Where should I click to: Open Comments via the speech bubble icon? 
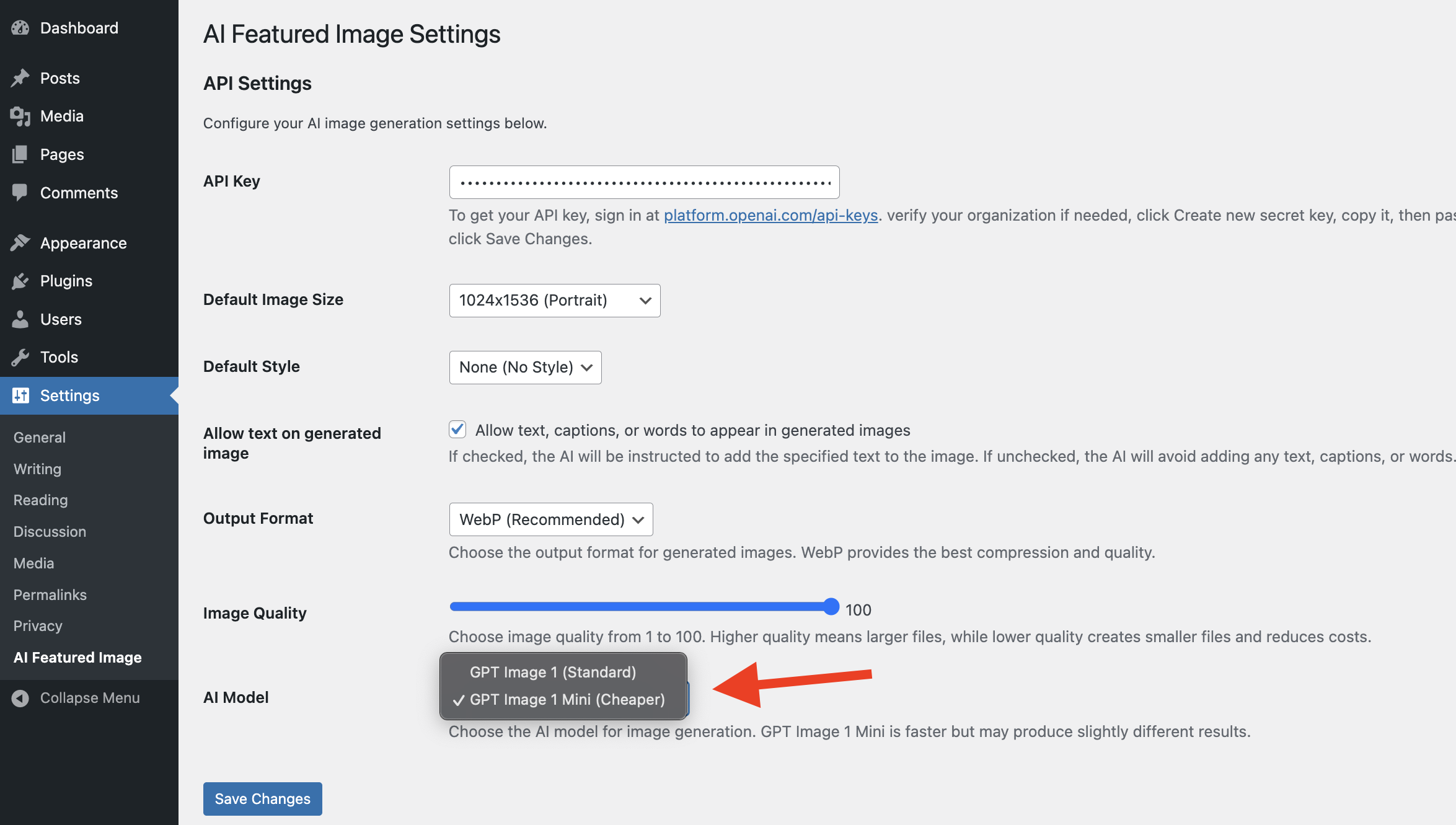point(21,192)
